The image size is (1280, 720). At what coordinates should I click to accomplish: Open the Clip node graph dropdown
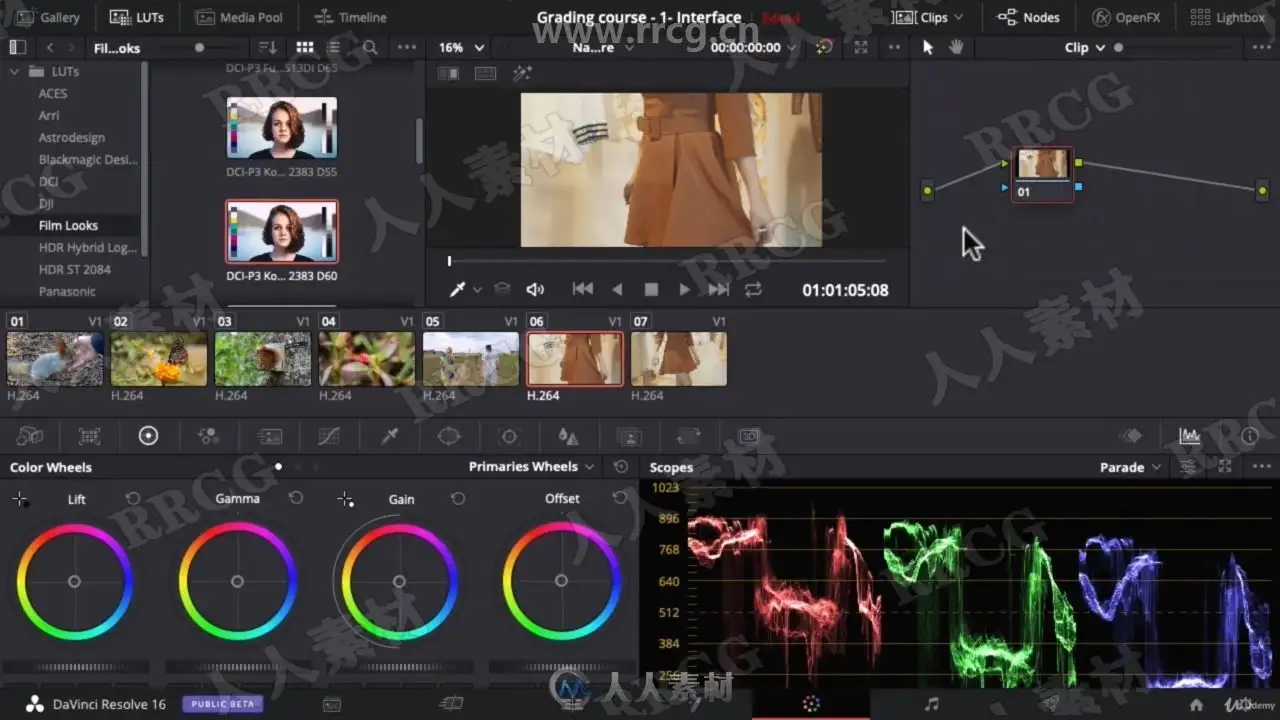1085,47
